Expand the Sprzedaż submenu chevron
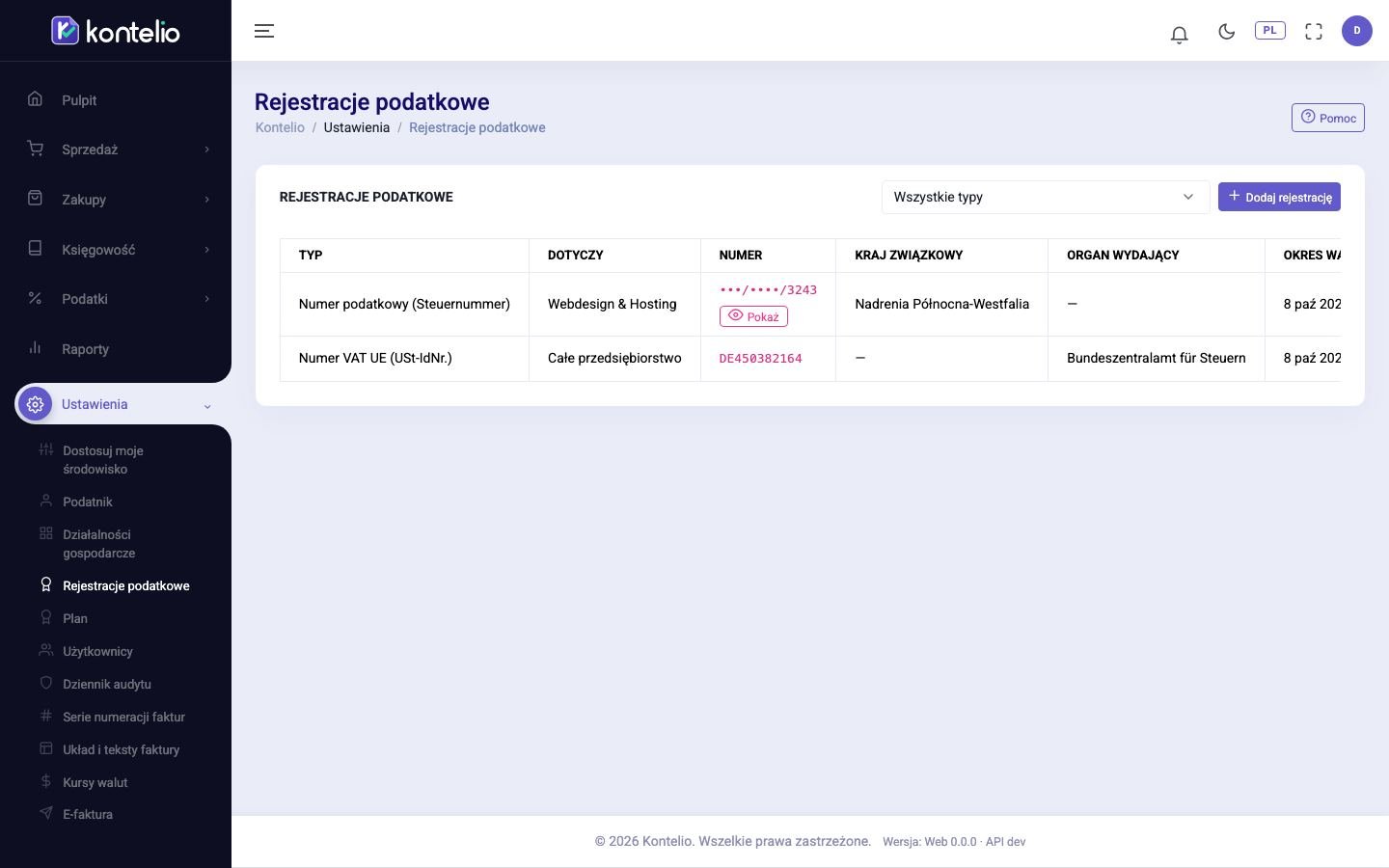This screenshot has width=1389, height=868. [x=206, y=149]
